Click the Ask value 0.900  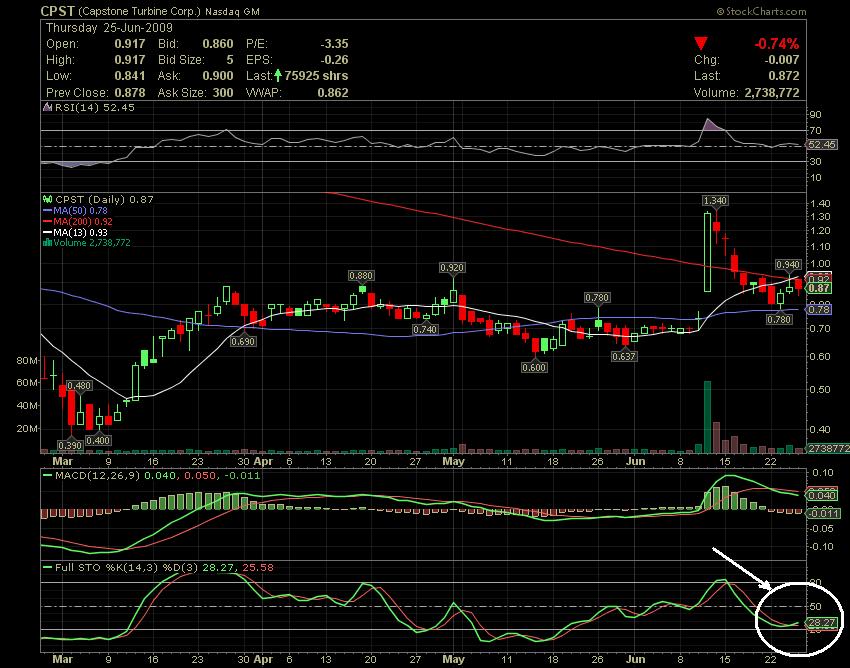[218, 76]
